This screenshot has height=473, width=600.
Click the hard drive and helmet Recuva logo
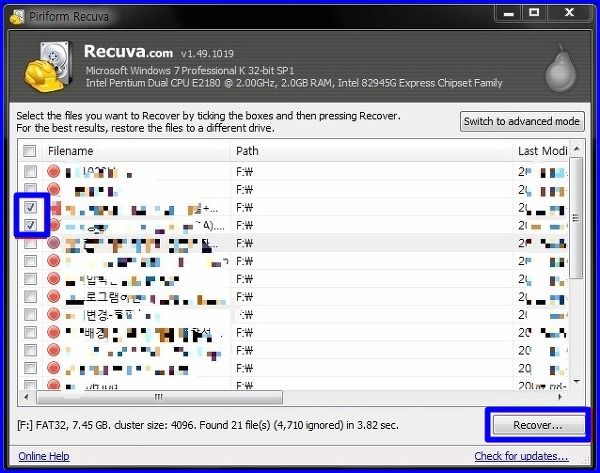tap(49, 67)
